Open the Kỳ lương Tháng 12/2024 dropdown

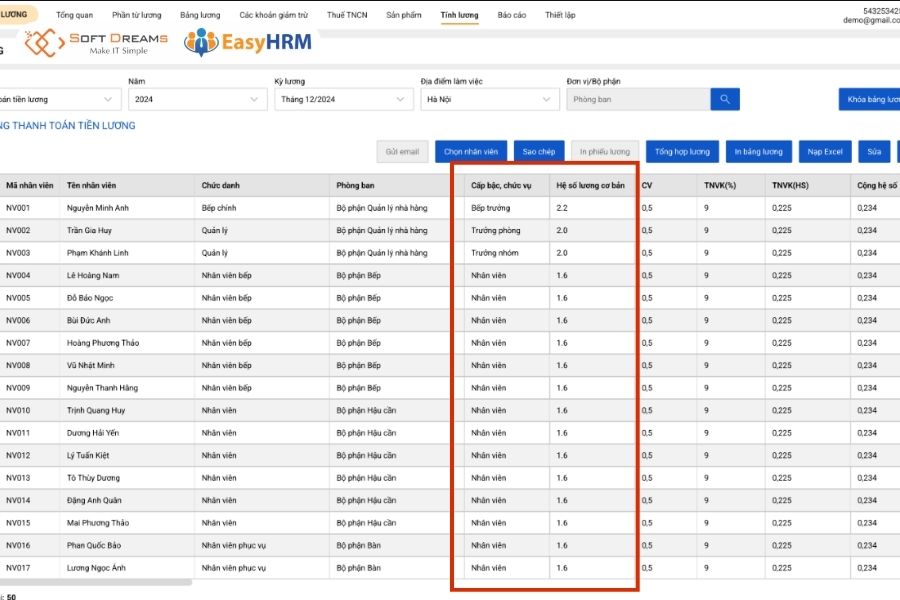click(x=343, y=99)
